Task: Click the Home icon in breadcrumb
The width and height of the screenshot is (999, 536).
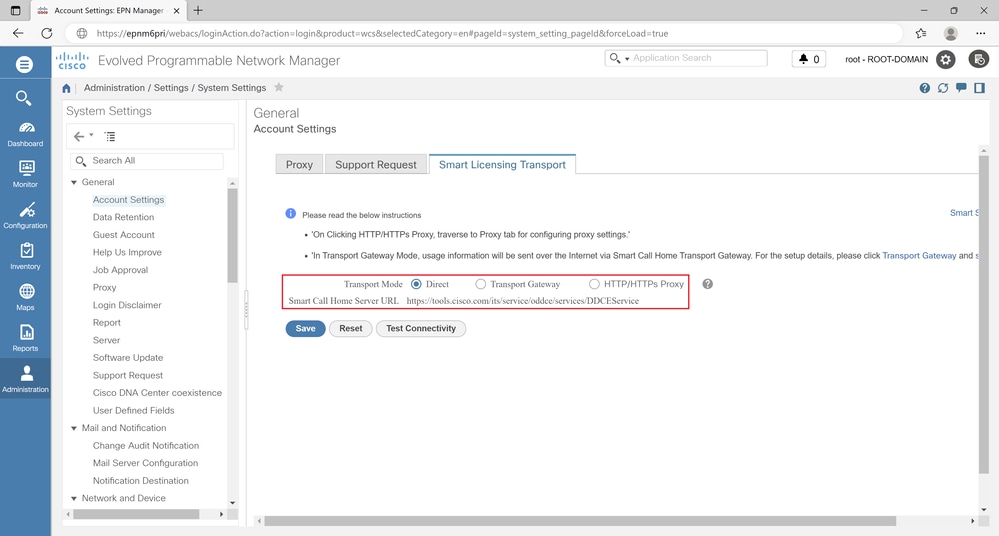Action: point(66,88)
